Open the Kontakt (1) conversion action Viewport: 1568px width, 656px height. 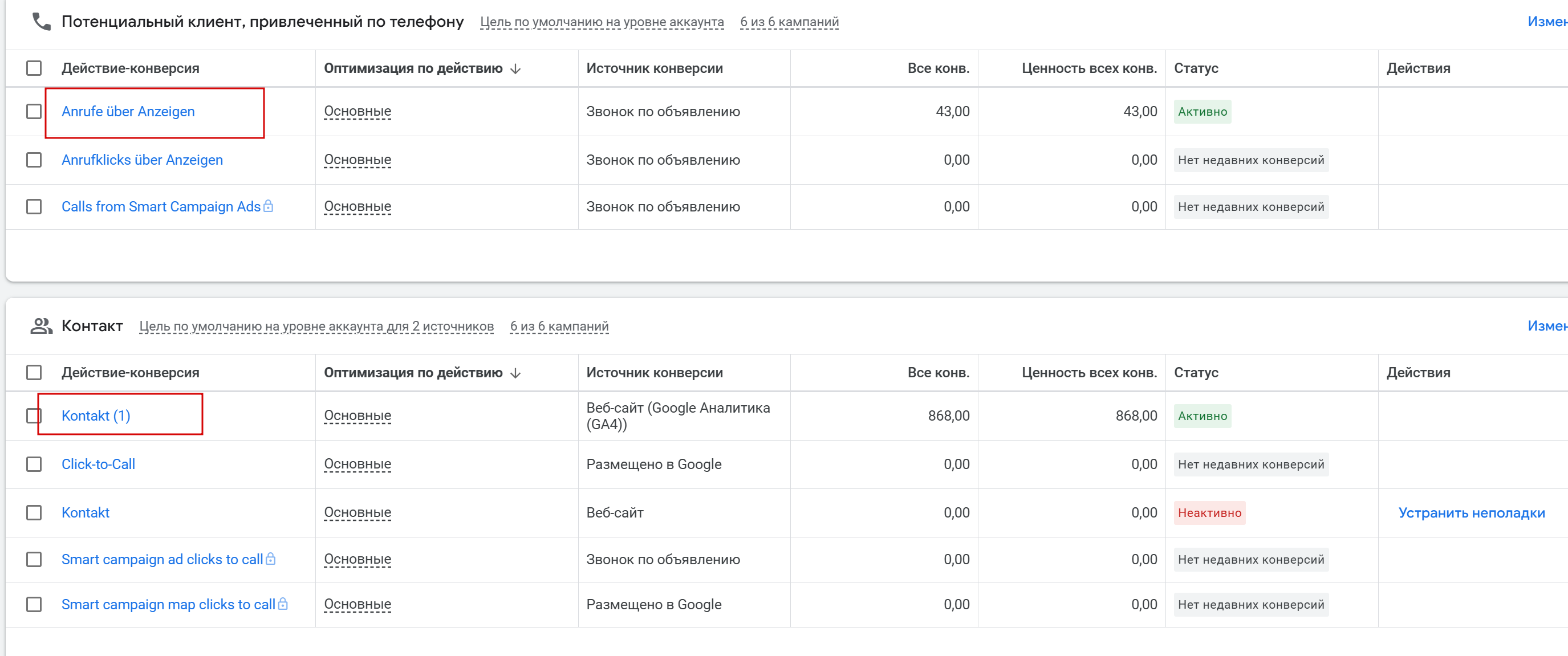[x=96, y=415]
